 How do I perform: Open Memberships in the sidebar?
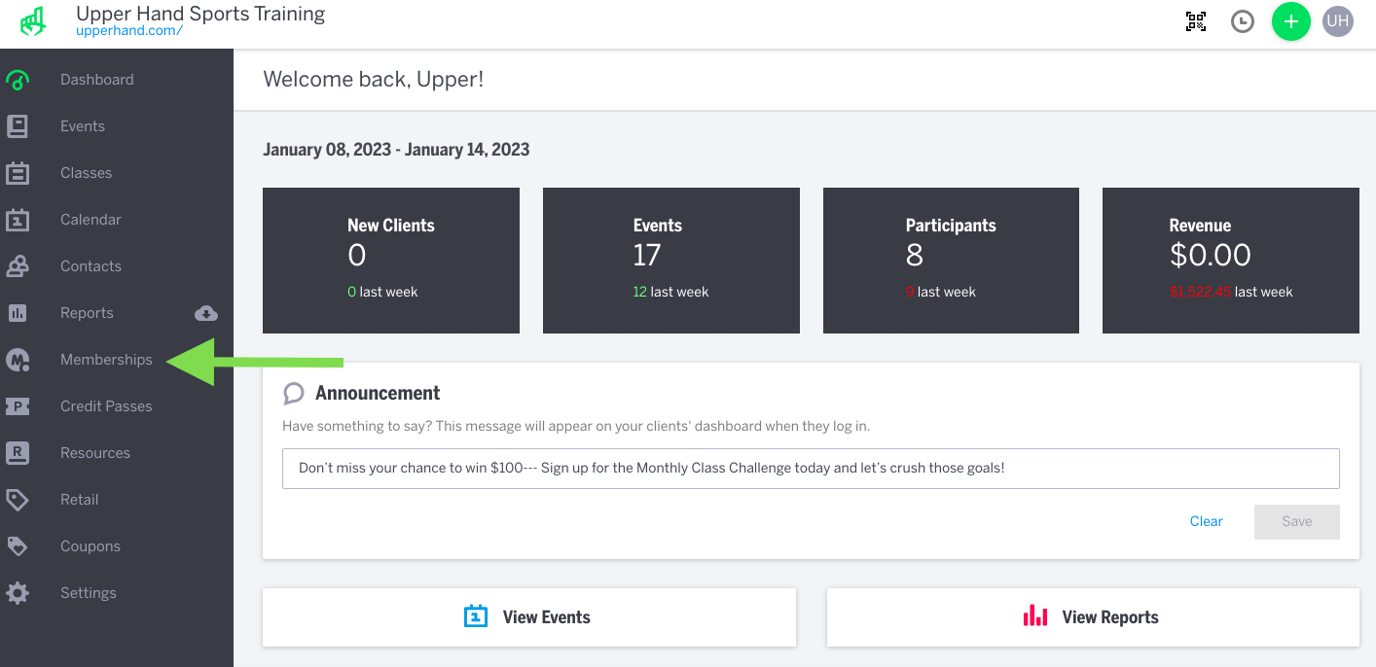click(x=106, y=360)
